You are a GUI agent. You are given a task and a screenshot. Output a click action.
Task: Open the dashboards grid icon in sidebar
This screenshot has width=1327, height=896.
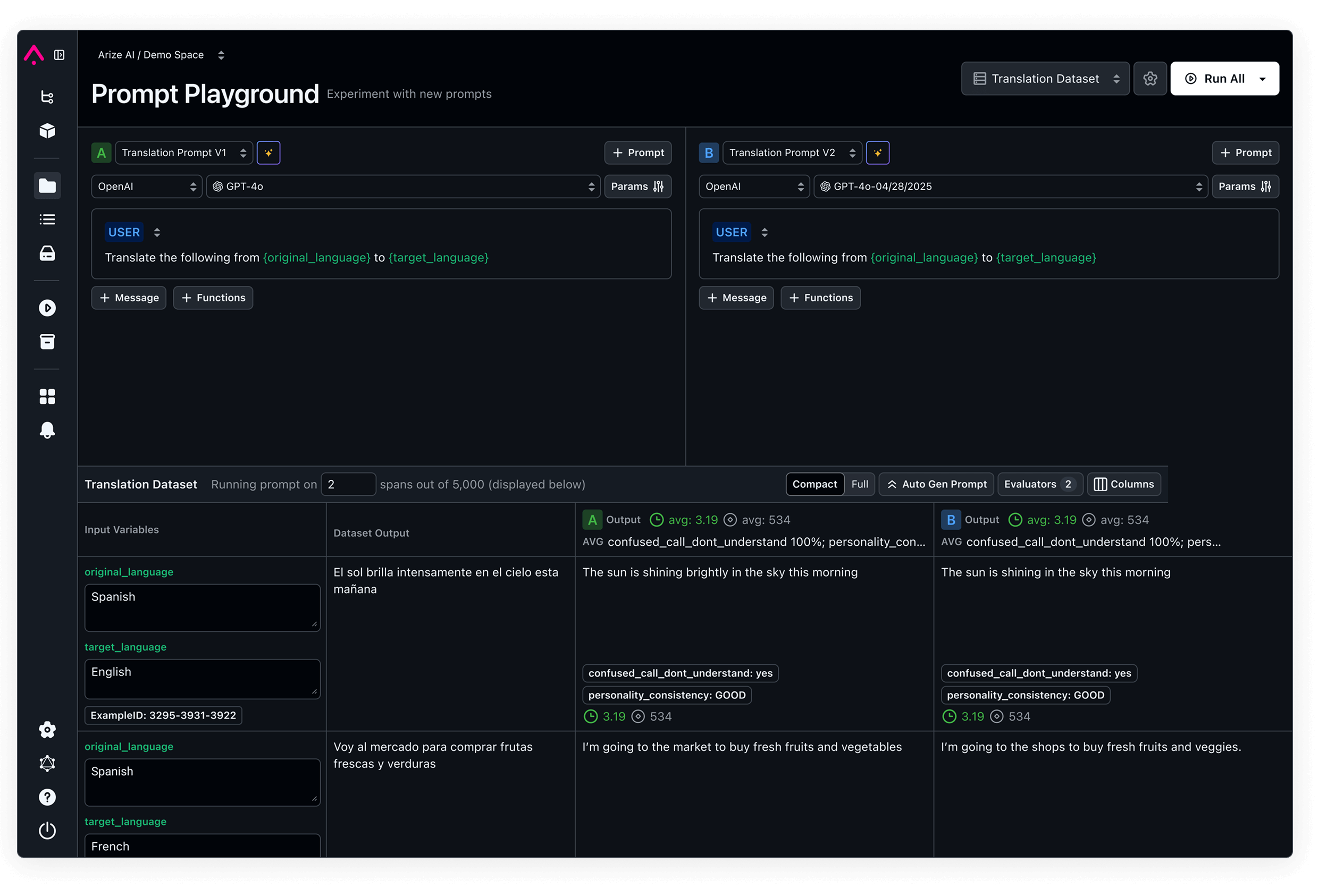tap(47, 396)
